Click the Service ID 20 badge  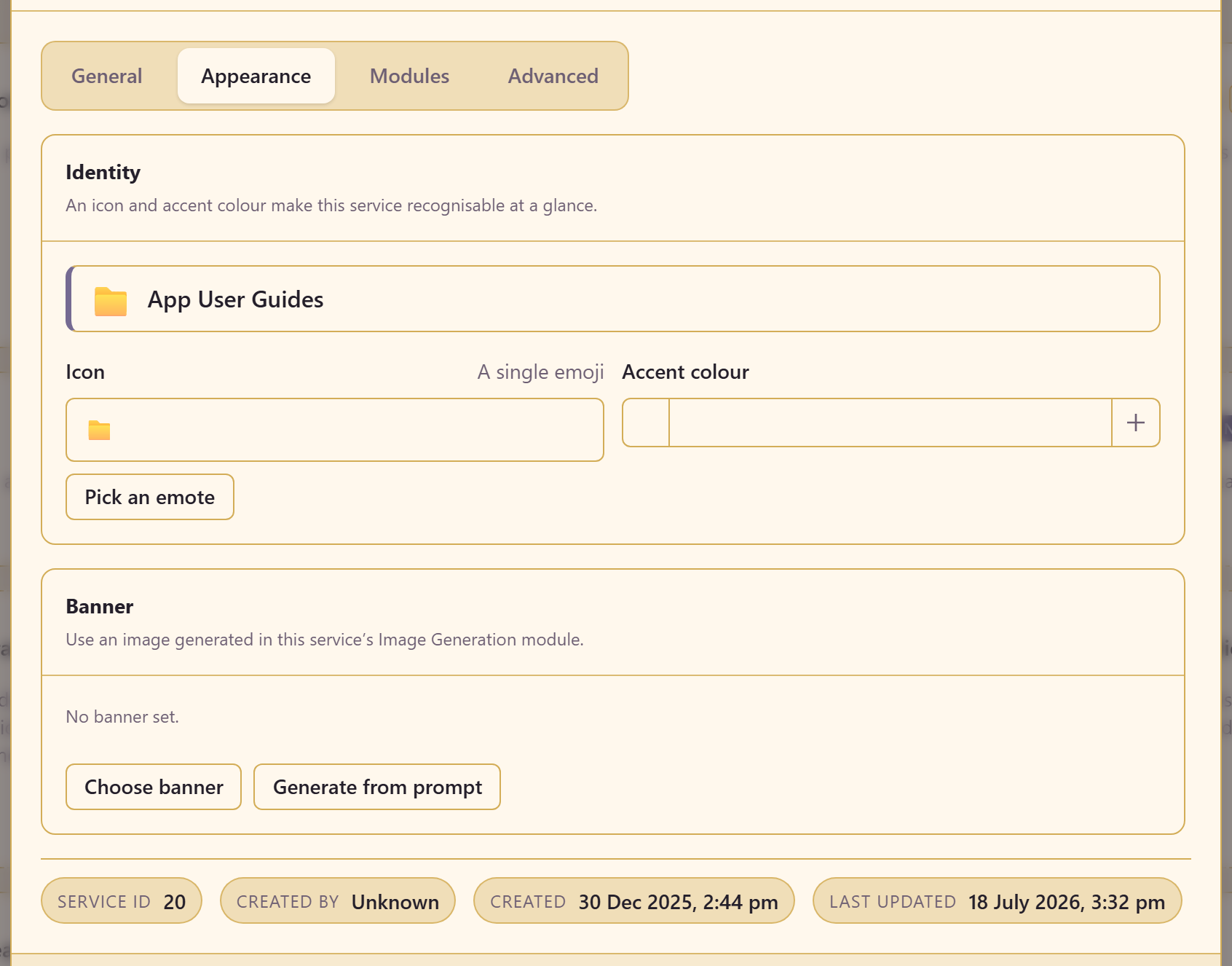(122, 901)
